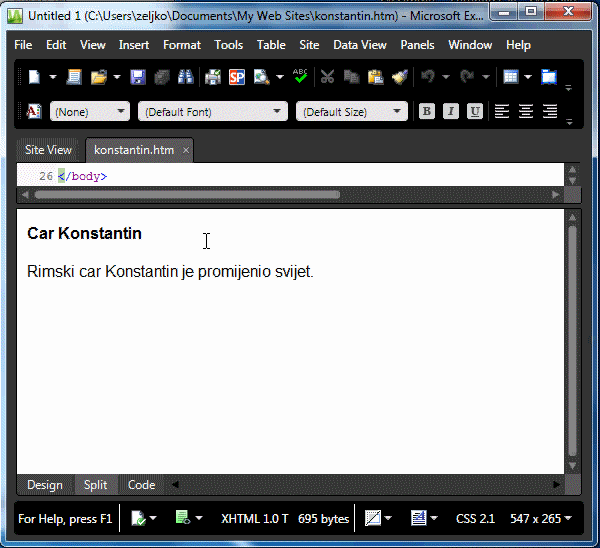Toggle Underline formatting
The height and width of the screenshot is (548, 600).
click(475, 112)
